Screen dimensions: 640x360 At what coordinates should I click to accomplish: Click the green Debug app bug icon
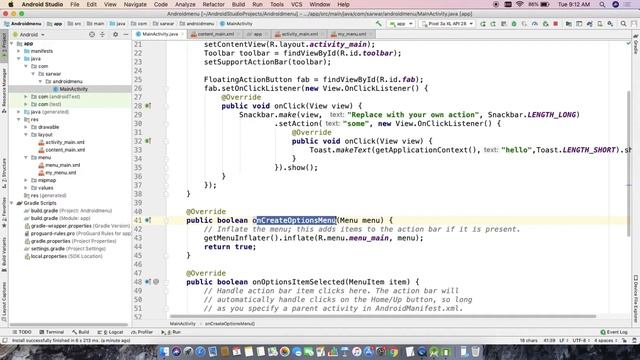pyautogui.click(x=514, y=24)
